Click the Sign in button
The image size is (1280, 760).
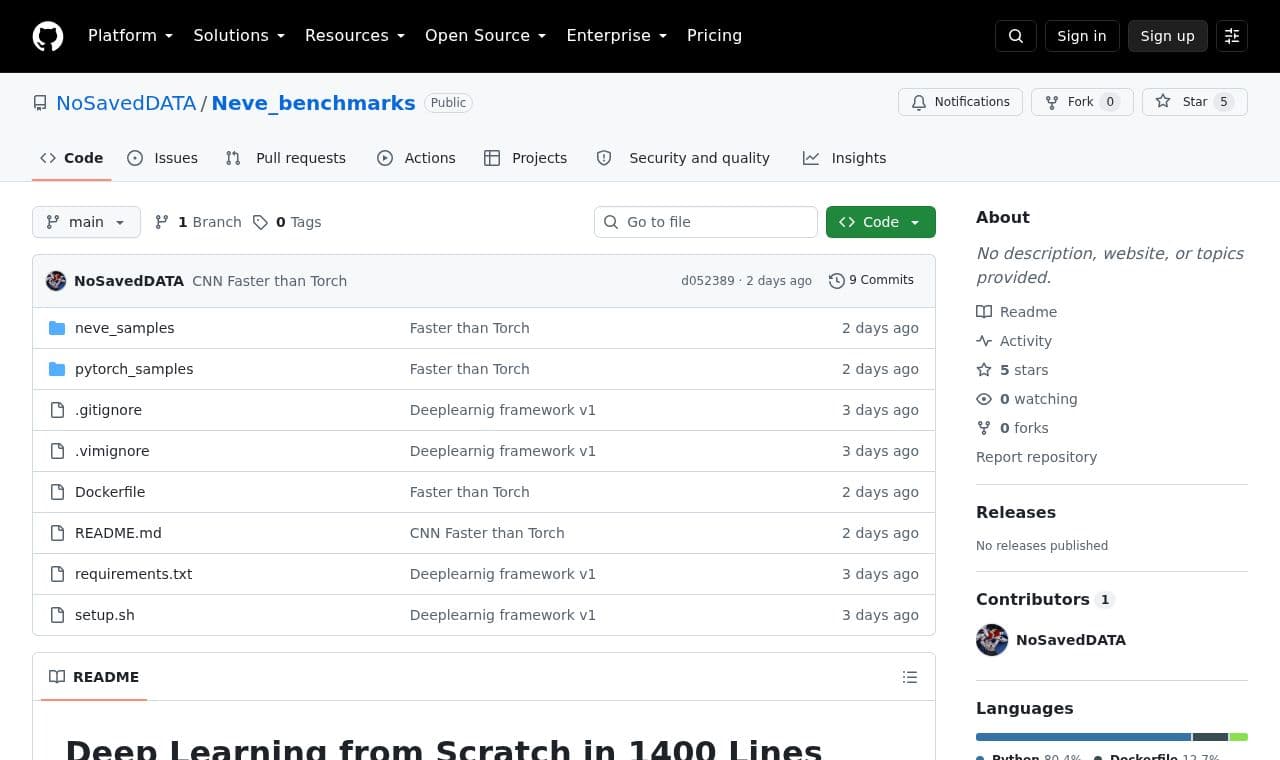pyautogui.click(x=1082, y=36)
